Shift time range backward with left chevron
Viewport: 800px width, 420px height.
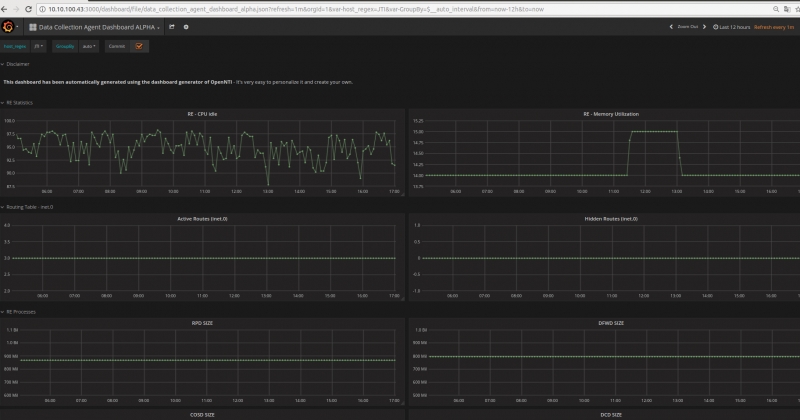tap(671, 27)
